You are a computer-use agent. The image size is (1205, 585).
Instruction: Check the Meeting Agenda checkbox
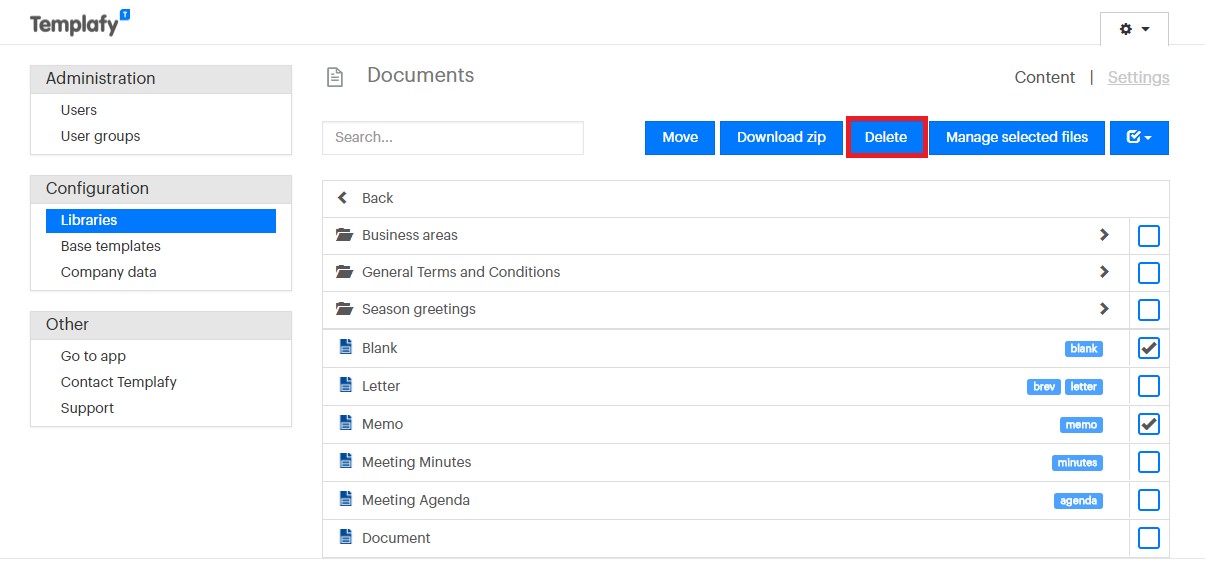(1149, 500)
